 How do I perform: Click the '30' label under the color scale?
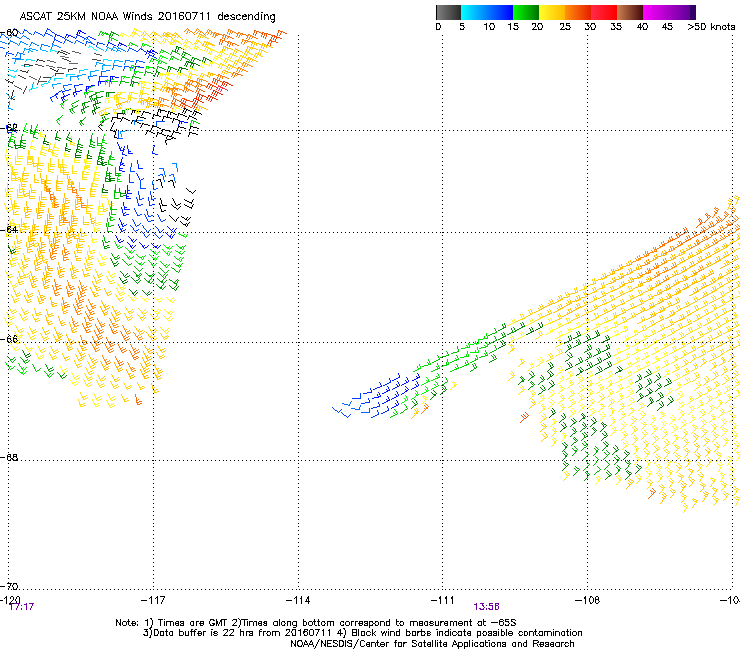(x=590, y=27)
